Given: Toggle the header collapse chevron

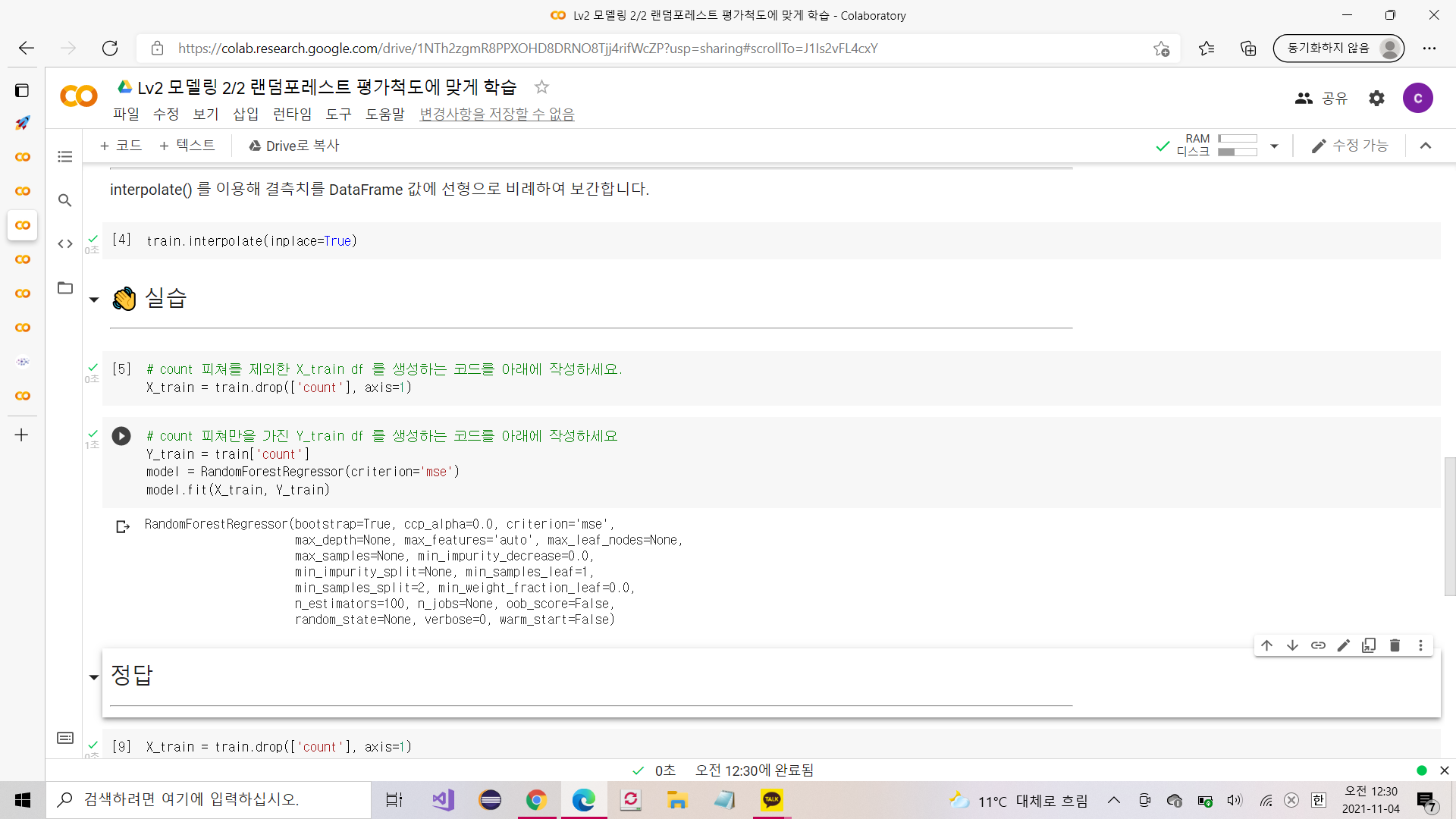Looking at the screenshot, I should [1426, 146].
